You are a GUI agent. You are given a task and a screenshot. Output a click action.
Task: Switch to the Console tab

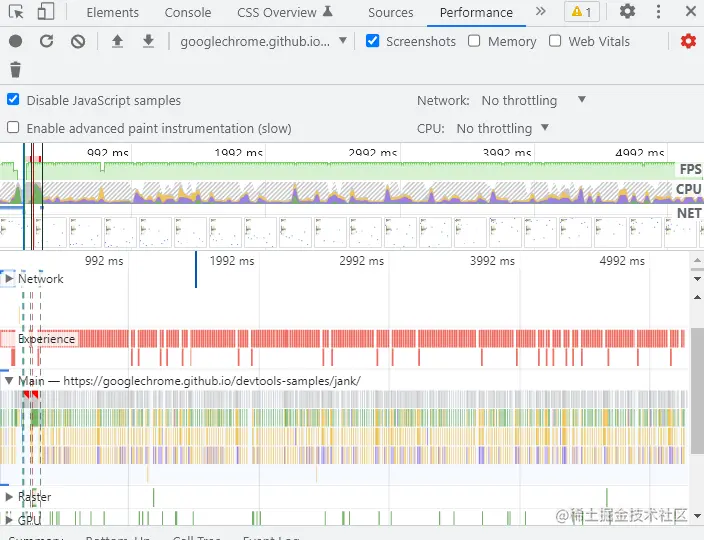[x=188, y=13]
